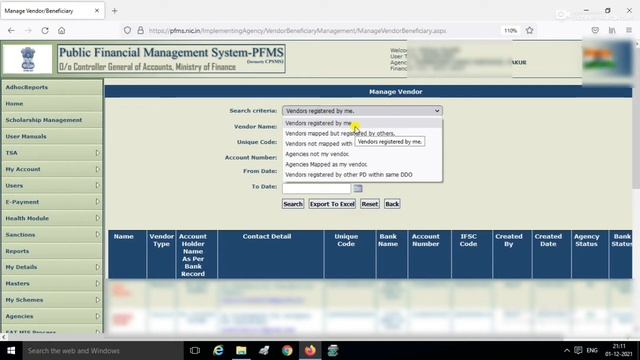Click the ENG language indicator
640x360 pixels.
click(592, 351)
